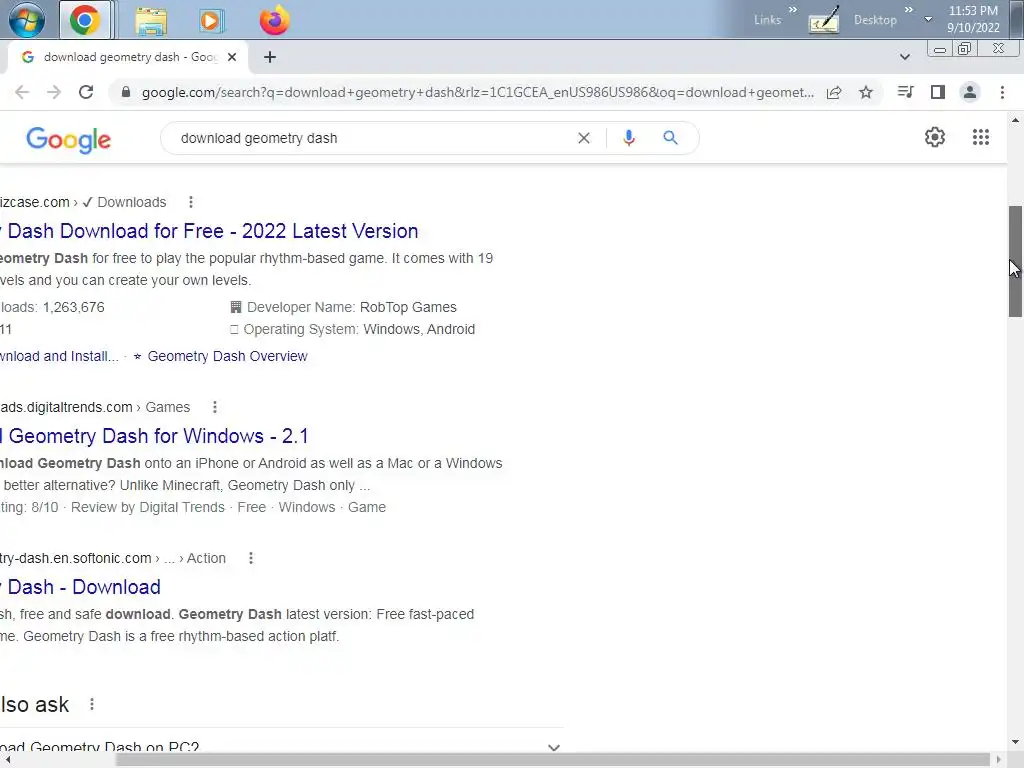Expand the tab search dropdown arrow
This screenshot has height=768, width=1024.
click(904, 57)
